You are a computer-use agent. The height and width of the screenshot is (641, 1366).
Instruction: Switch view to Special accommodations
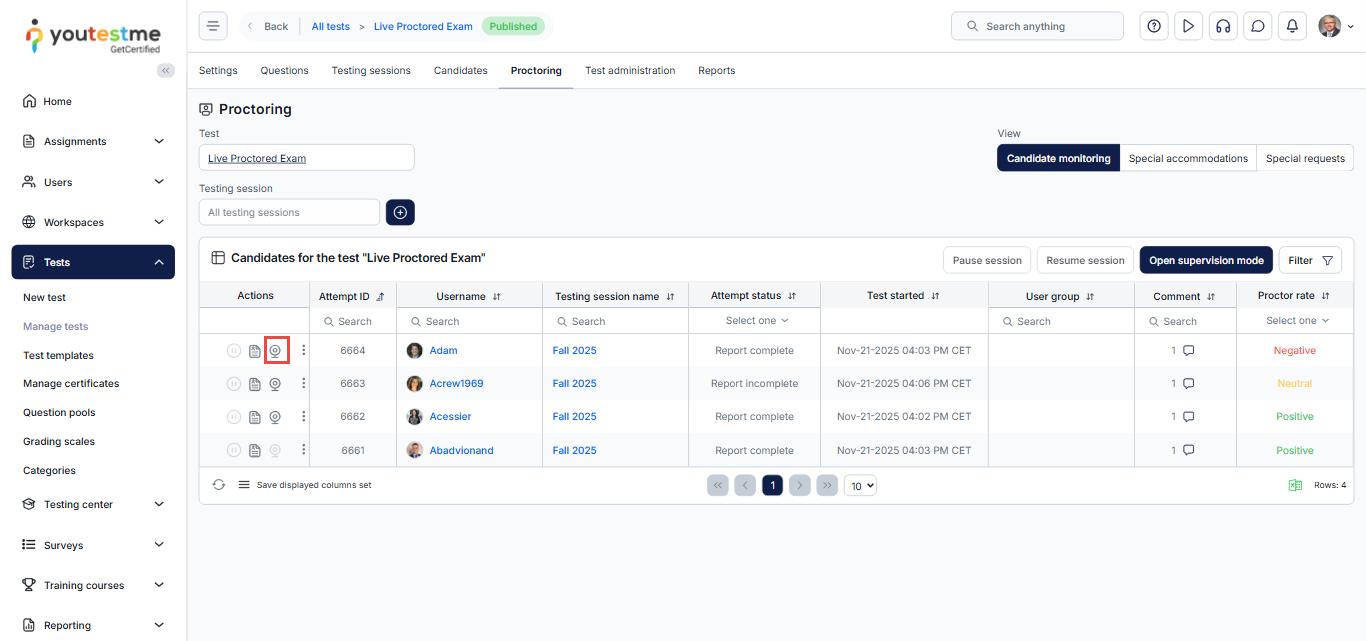pos(1188,158)
